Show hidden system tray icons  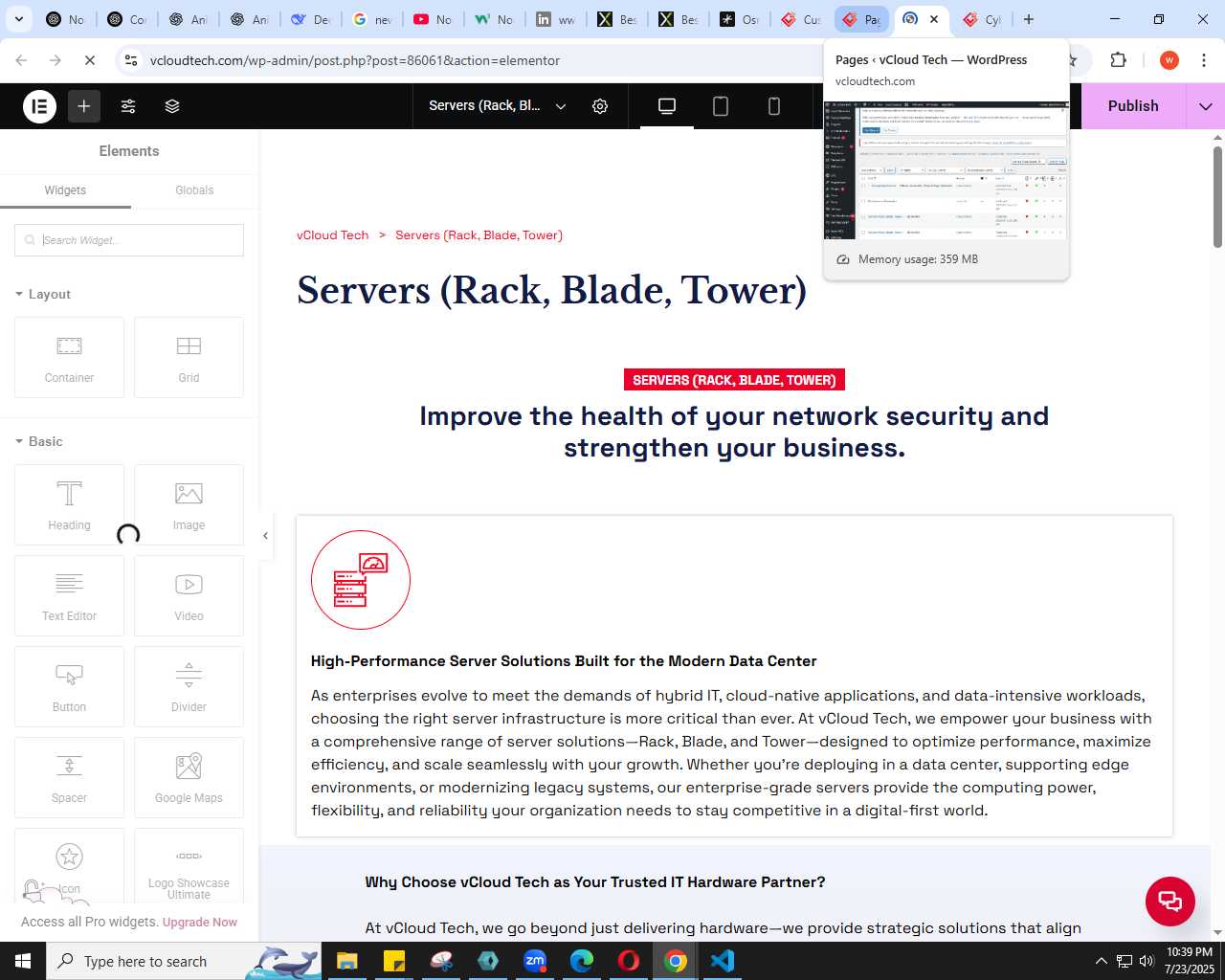pyautogui.click(x=1101, y=961)
